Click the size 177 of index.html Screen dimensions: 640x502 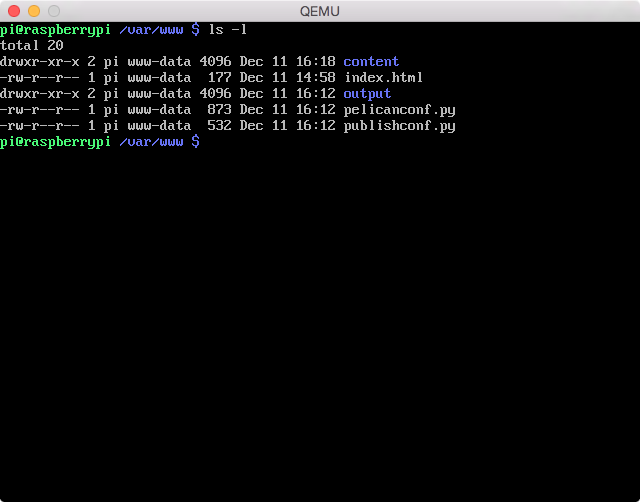pos(220,78)
